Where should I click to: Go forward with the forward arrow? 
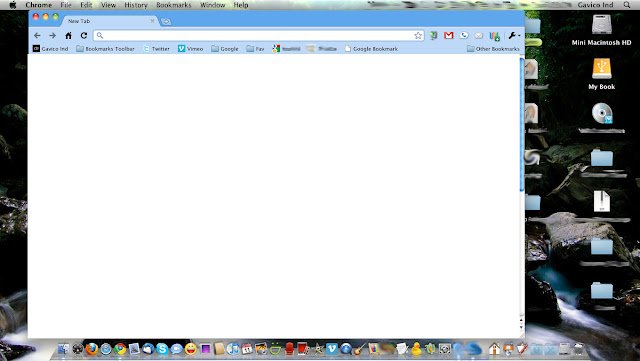(53, 36)
